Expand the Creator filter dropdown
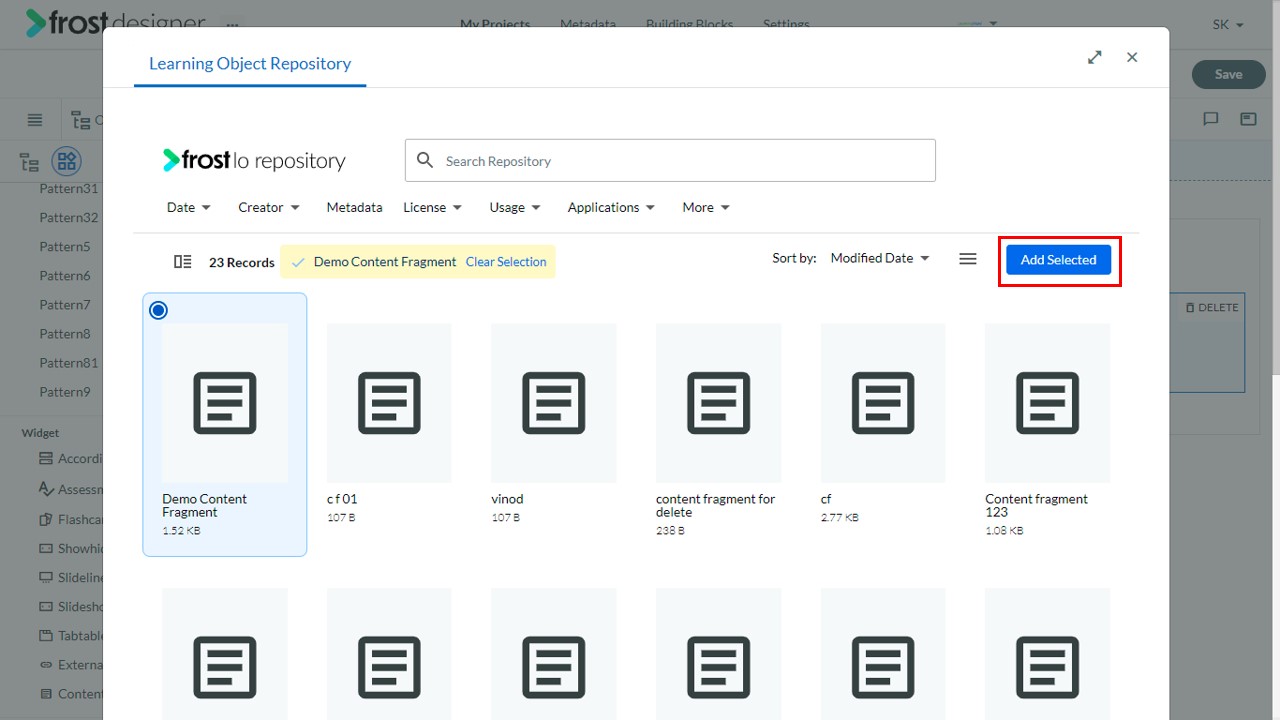This screenshot has width=1280, height=720. tap(269, 207)
